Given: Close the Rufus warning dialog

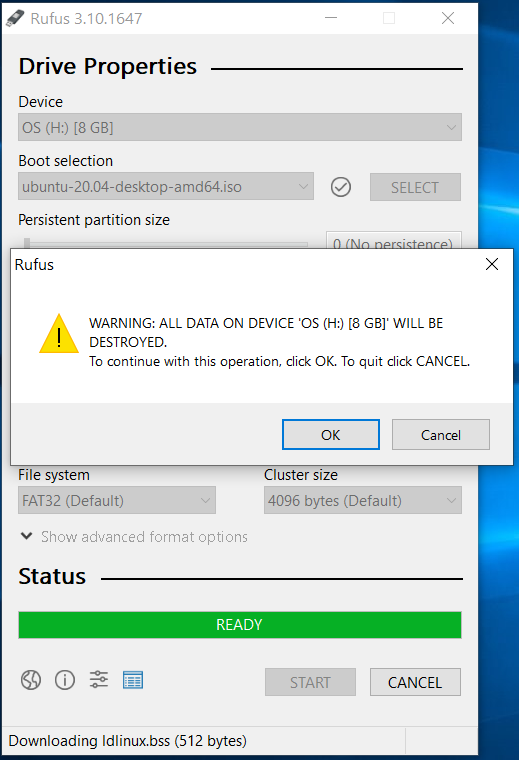Looking at the screenshot, I should coord(492,264).
